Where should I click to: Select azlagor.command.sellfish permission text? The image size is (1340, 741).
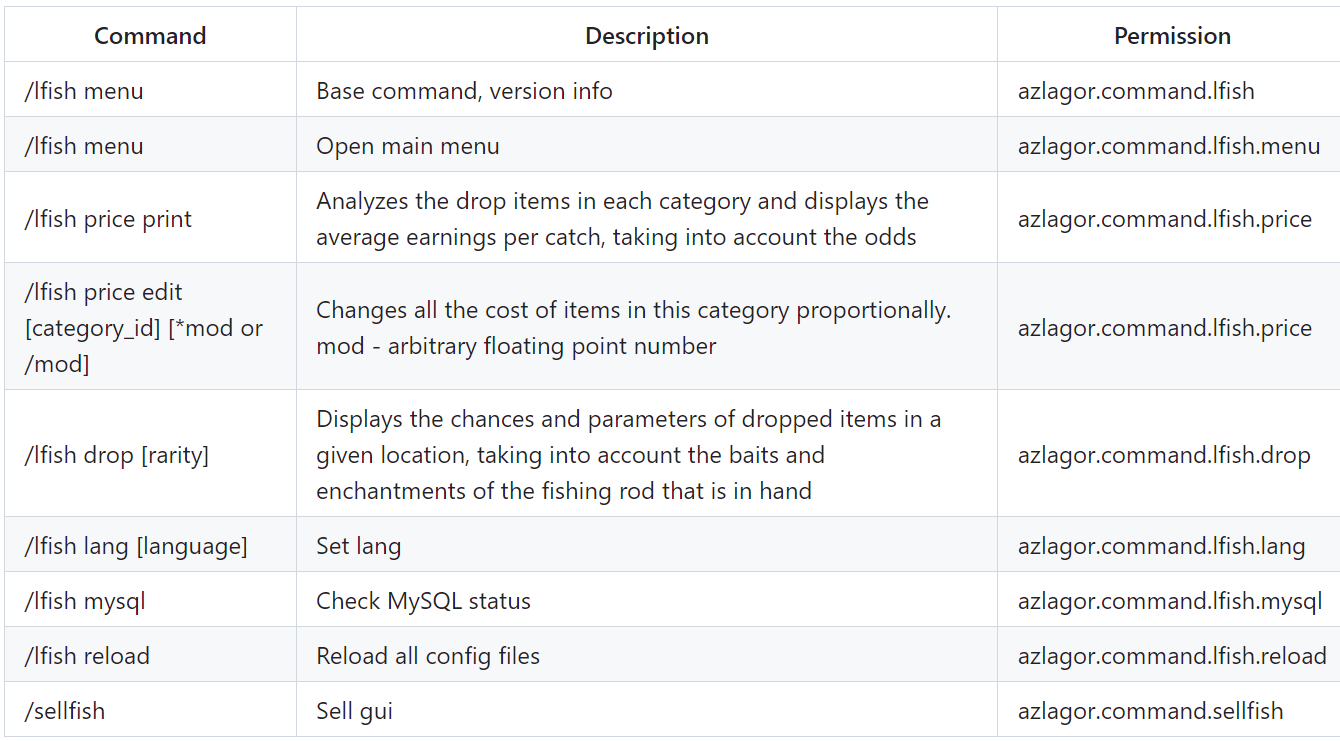(1150, 711)
